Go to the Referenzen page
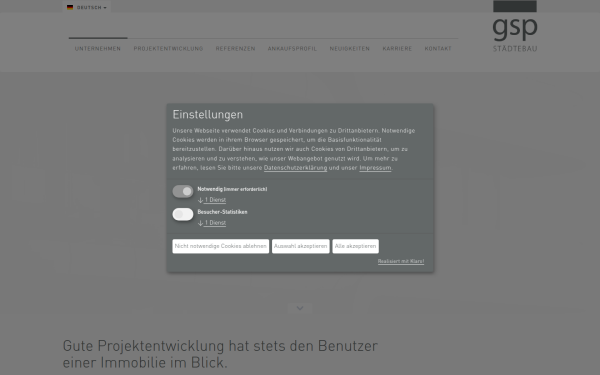 (235, 49)
